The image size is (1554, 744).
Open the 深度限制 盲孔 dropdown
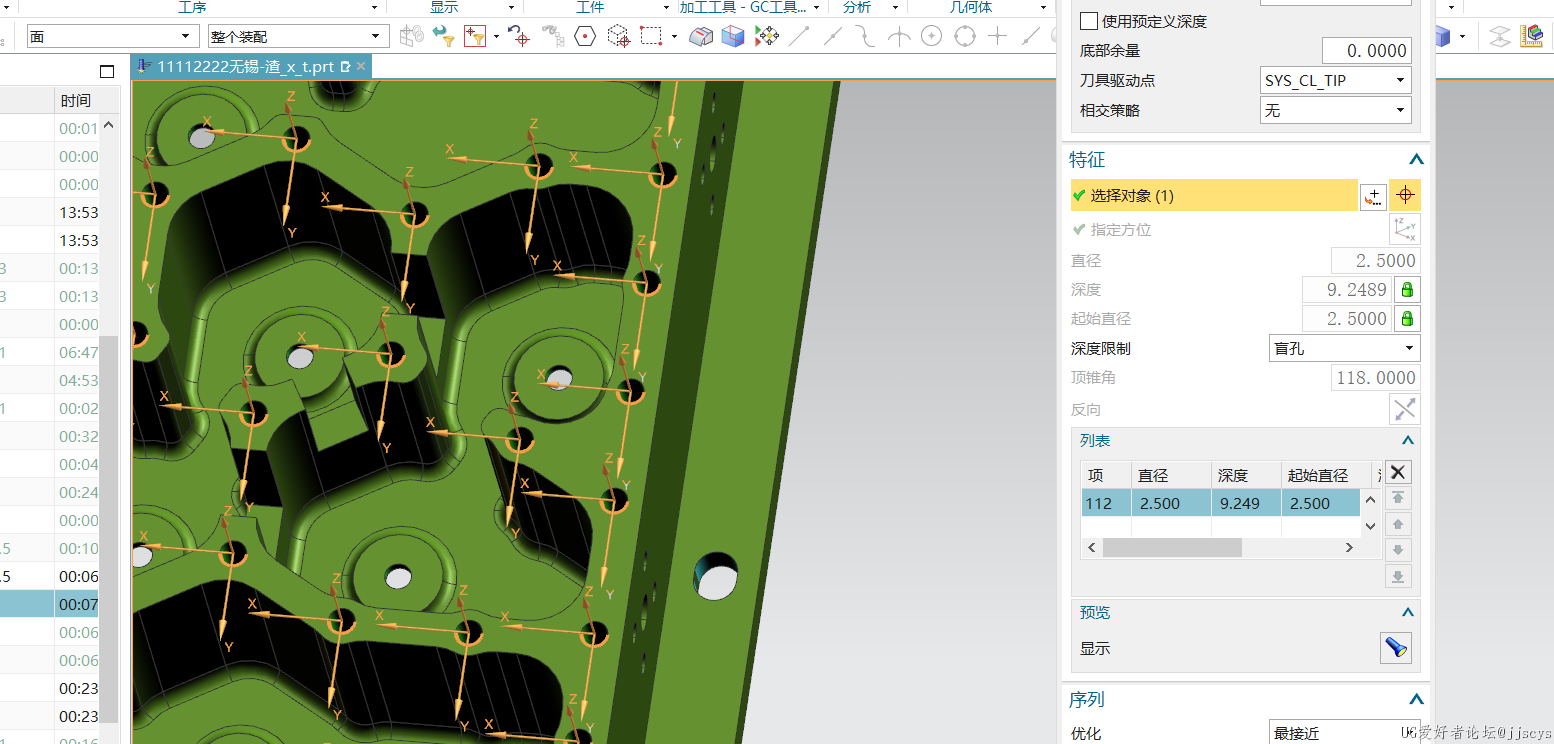pos(1344,349)
